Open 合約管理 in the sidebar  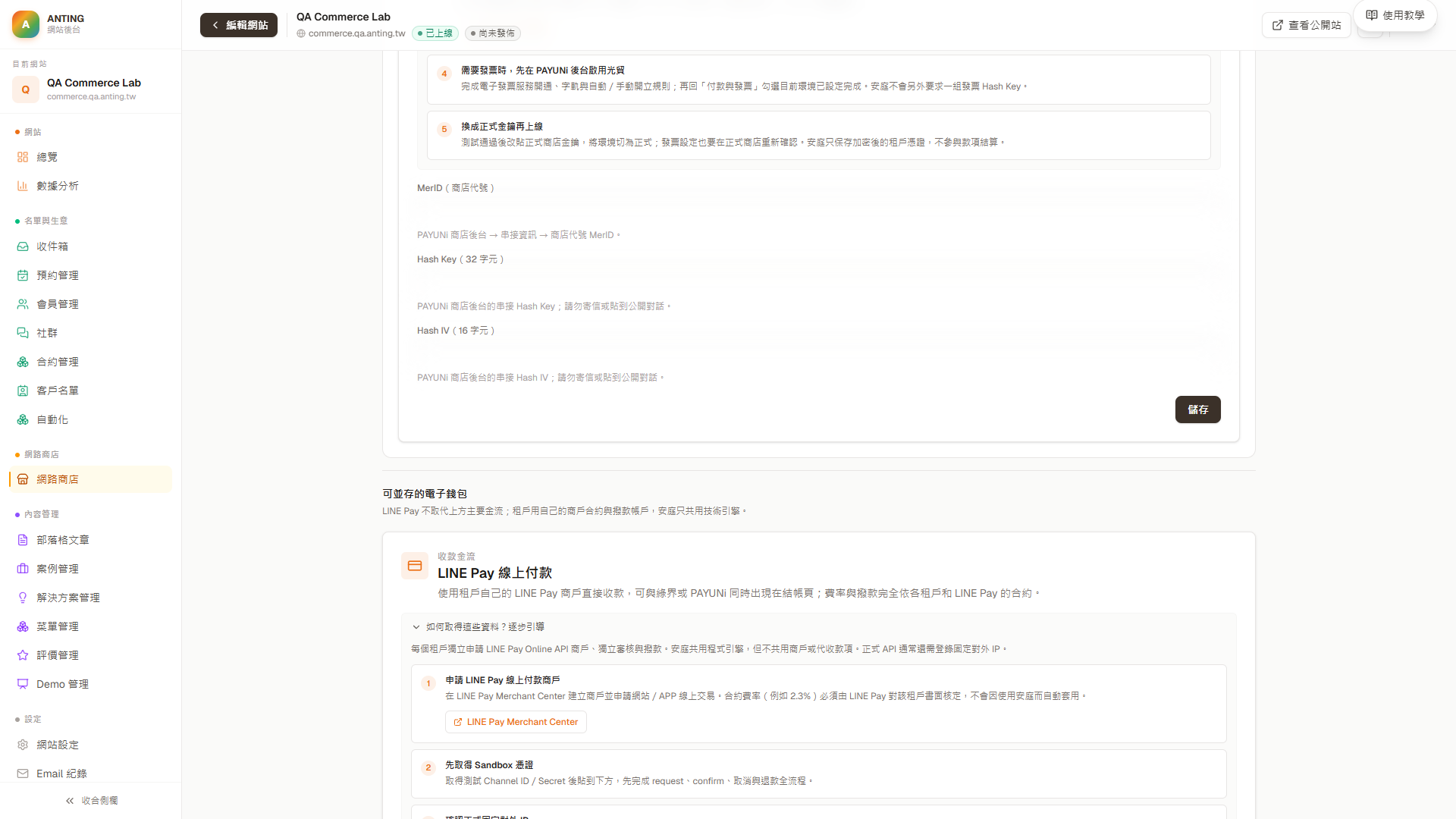pos(90,362)
